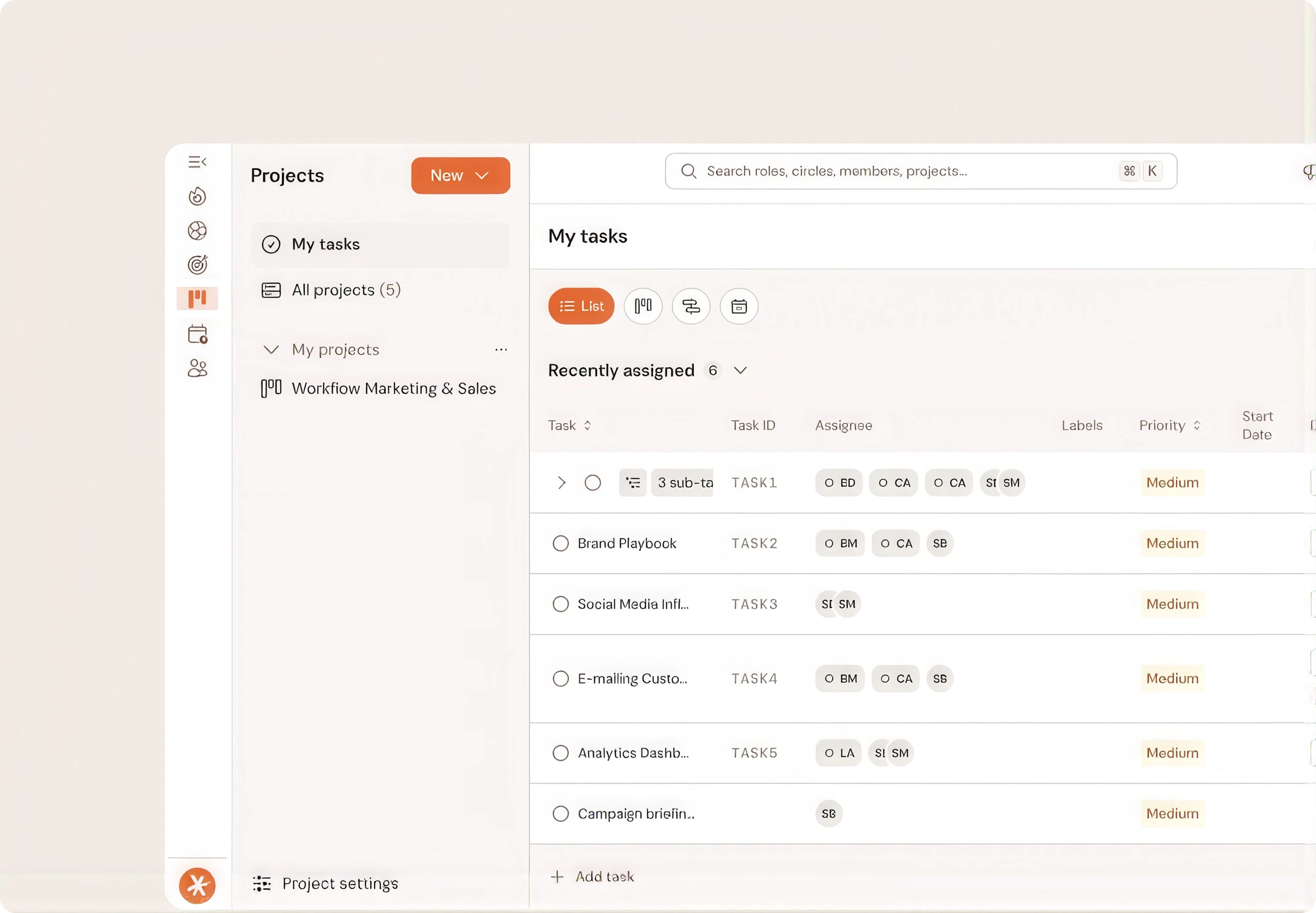
Task: Click the Task ID column header
Action: 753,425
